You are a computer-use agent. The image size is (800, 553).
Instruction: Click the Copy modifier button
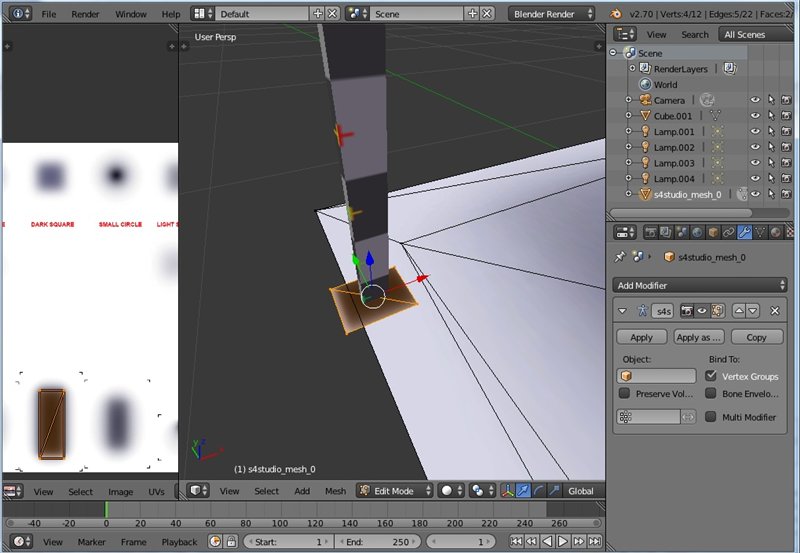[x=756, y=337]
